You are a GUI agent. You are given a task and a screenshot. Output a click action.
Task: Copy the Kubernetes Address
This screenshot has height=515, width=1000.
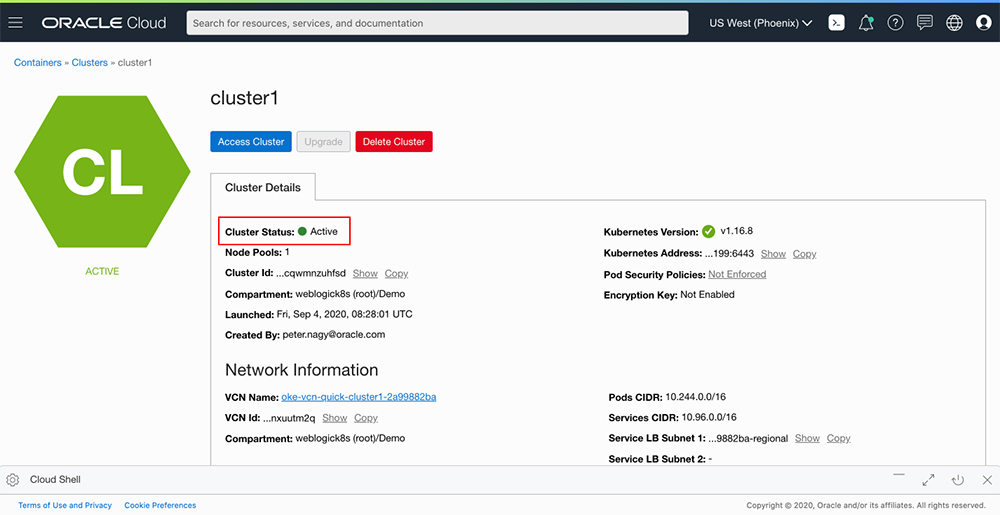804,254
